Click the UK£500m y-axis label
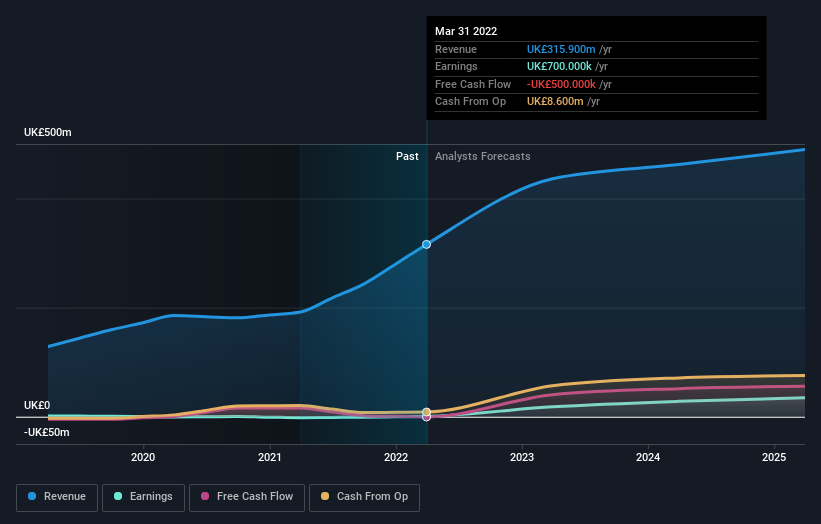Image resolution: width=821 pixels, height=524 pixels. click(x=48, y=132)
